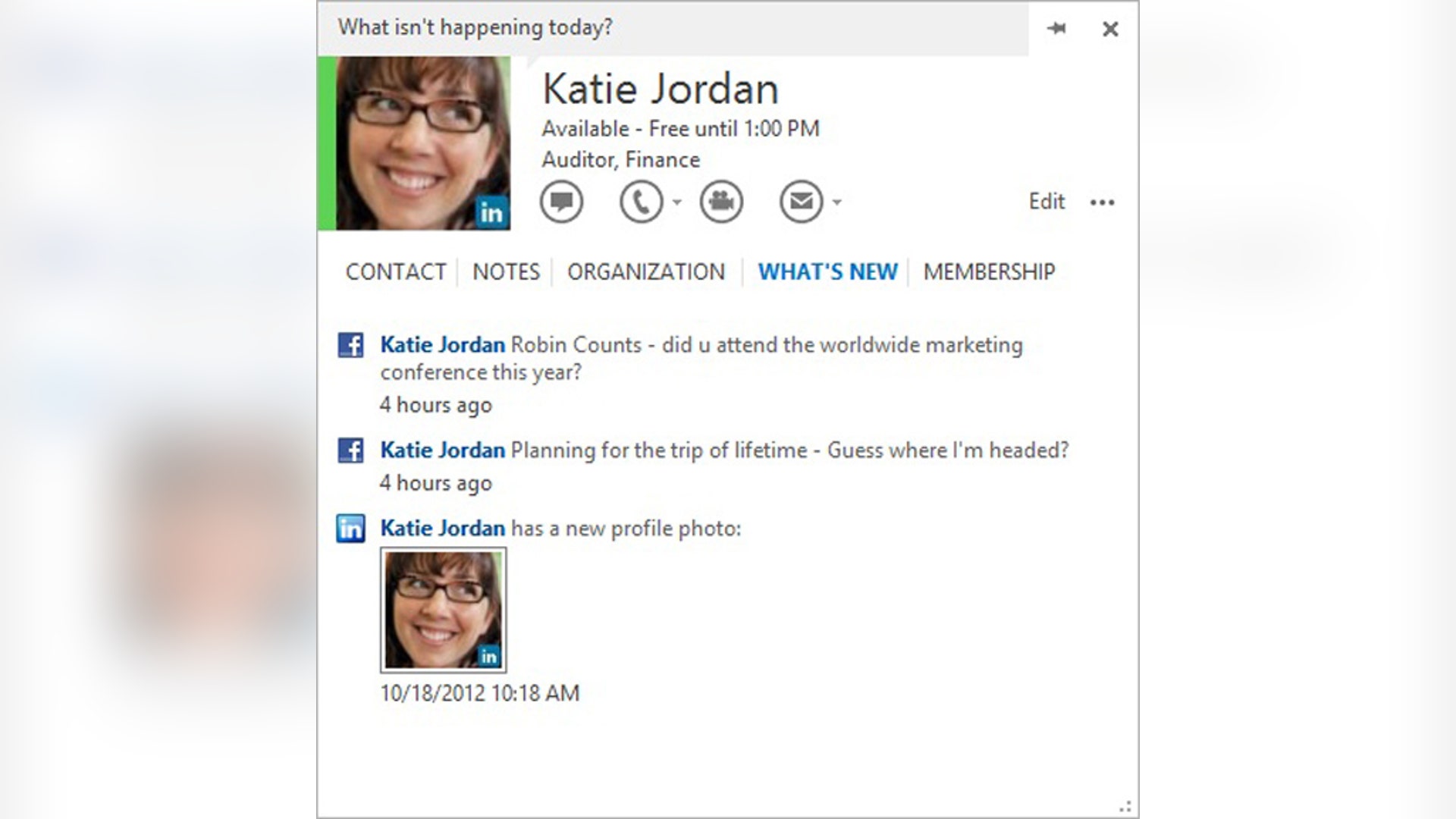Open the ORGANIZATION tab
The width and height of the screenshot is (1456, 819).
pos(646,271)
